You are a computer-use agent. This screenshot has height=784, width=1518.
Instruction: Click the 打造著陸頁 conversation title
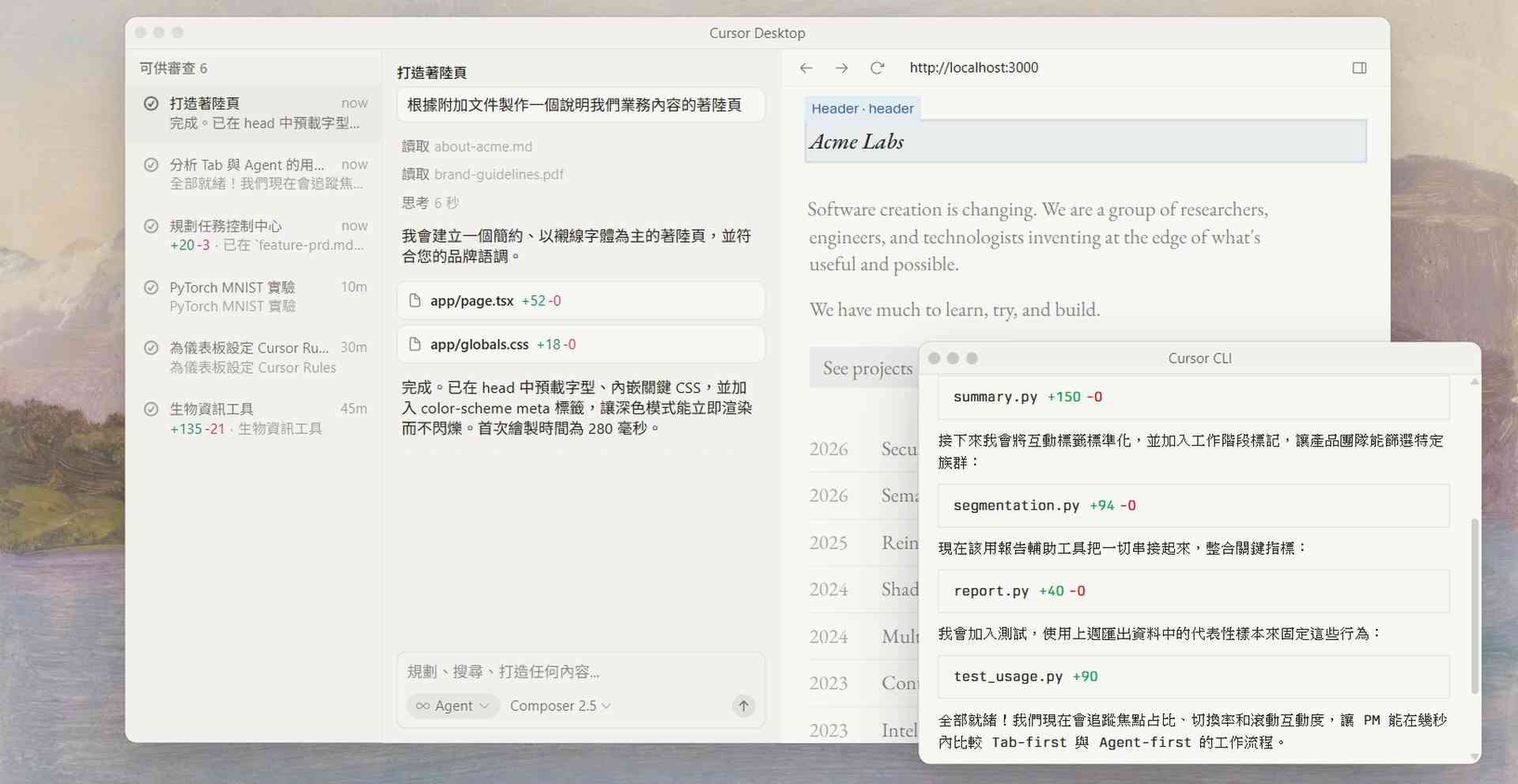432,73
